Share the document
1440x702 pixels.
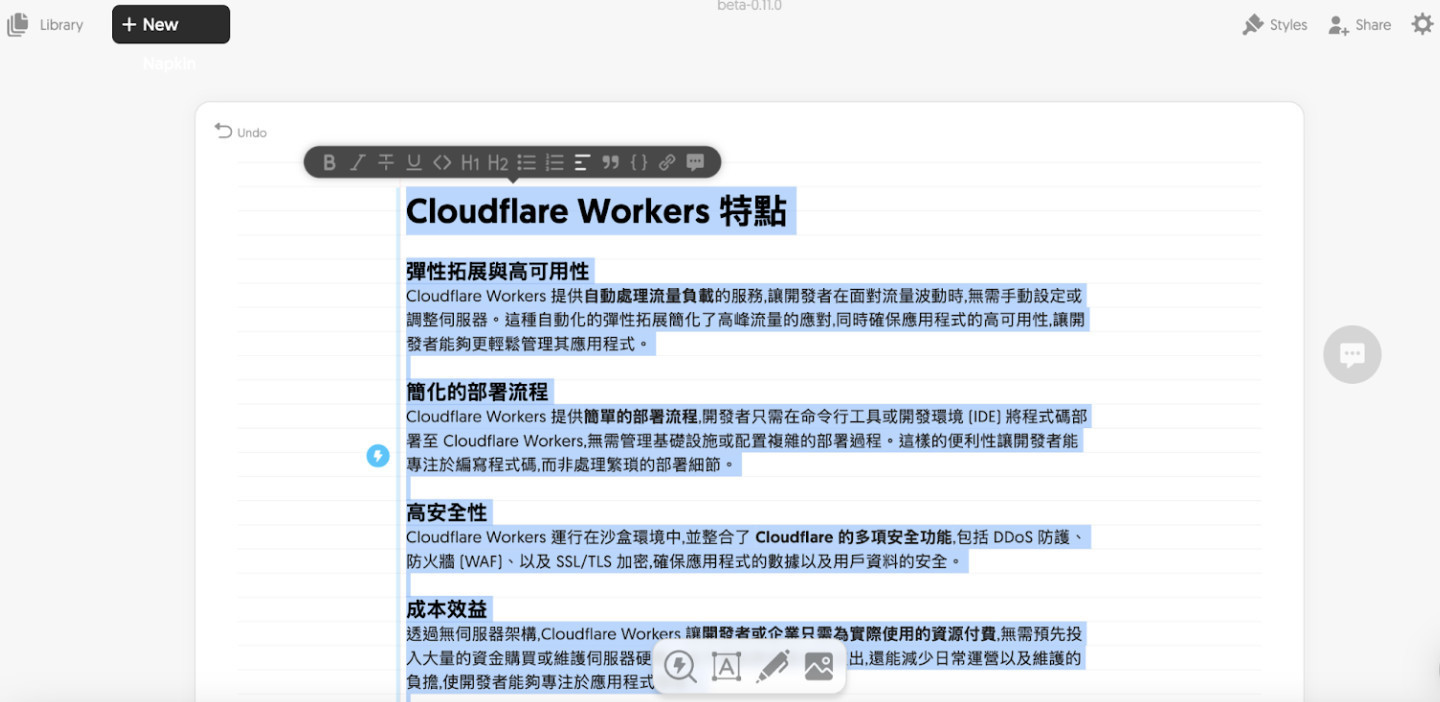(x=1360, y=25)
